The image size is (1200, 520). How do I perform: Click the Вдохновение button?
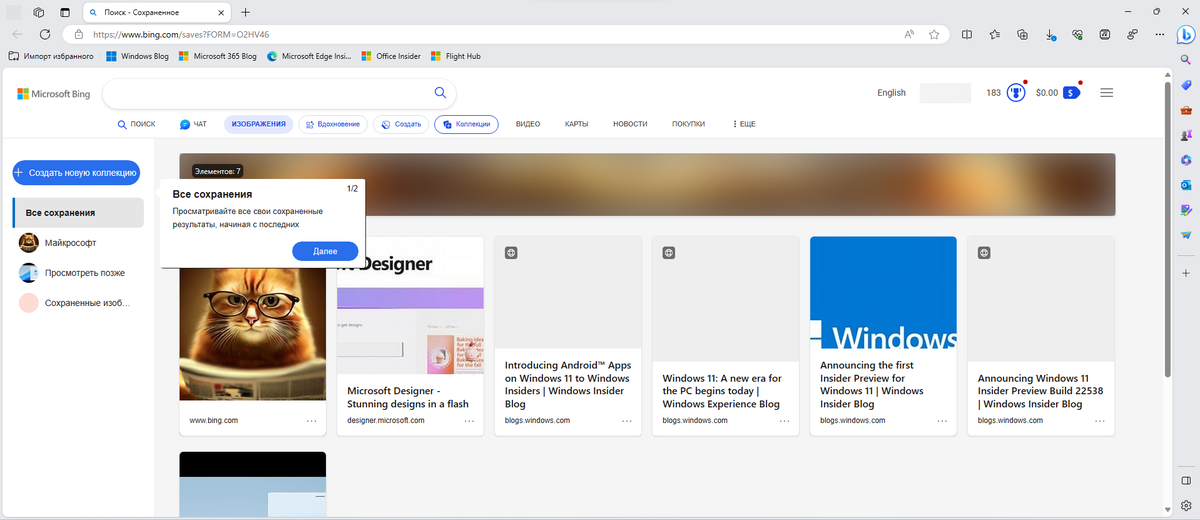point(332,124)
